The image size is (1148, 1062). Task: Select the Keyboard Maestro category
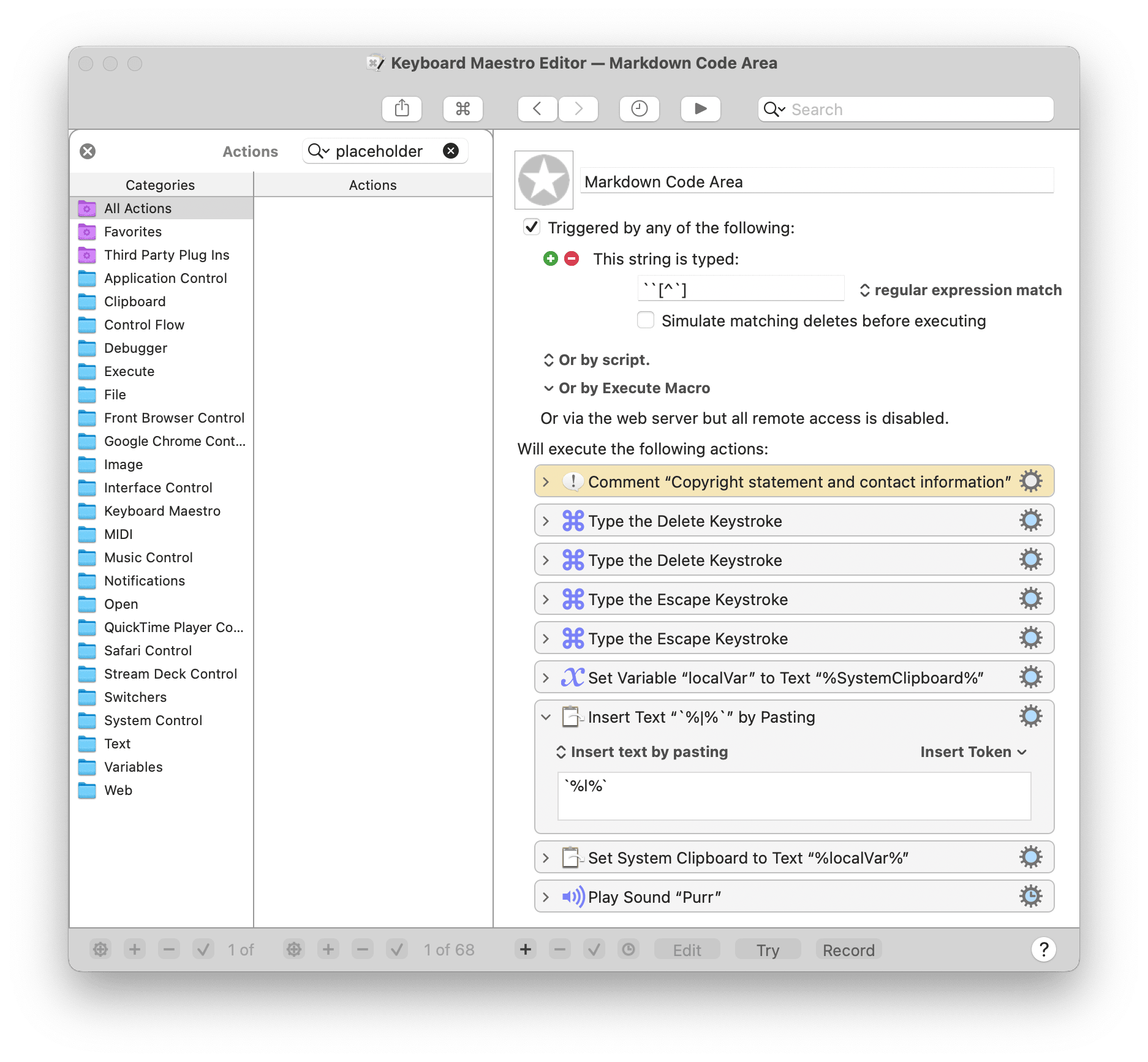point(161,511)
